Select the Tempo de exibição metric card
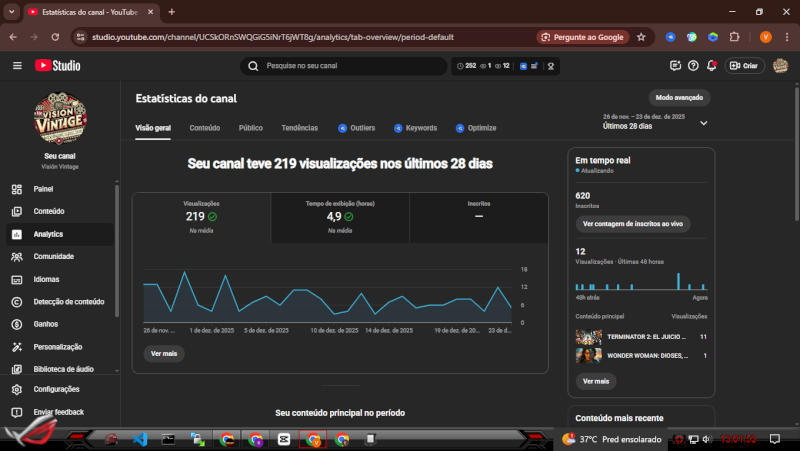 click(x=340, y=216)
